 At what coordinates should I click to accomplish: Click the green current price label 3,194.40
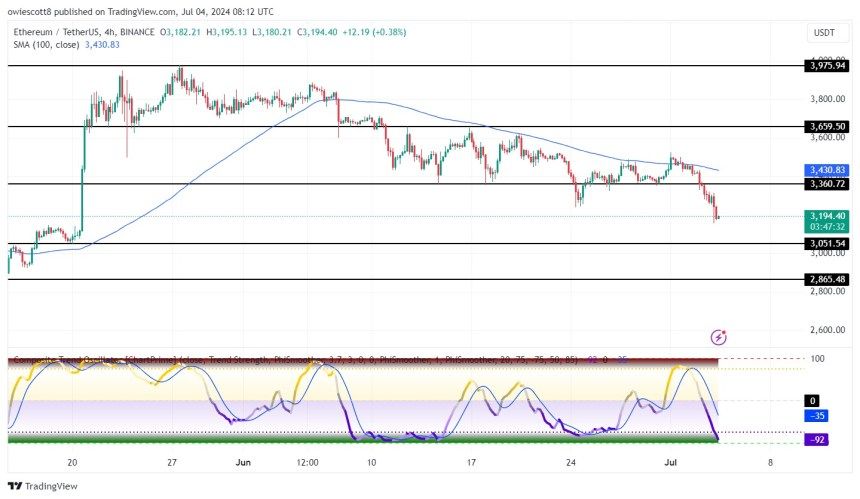click(x=827, y=216)
